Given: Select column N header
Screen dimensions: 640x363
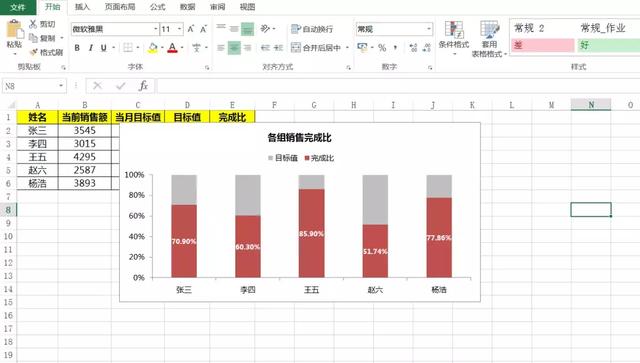Looking at the screenshot, I should 591,105.
